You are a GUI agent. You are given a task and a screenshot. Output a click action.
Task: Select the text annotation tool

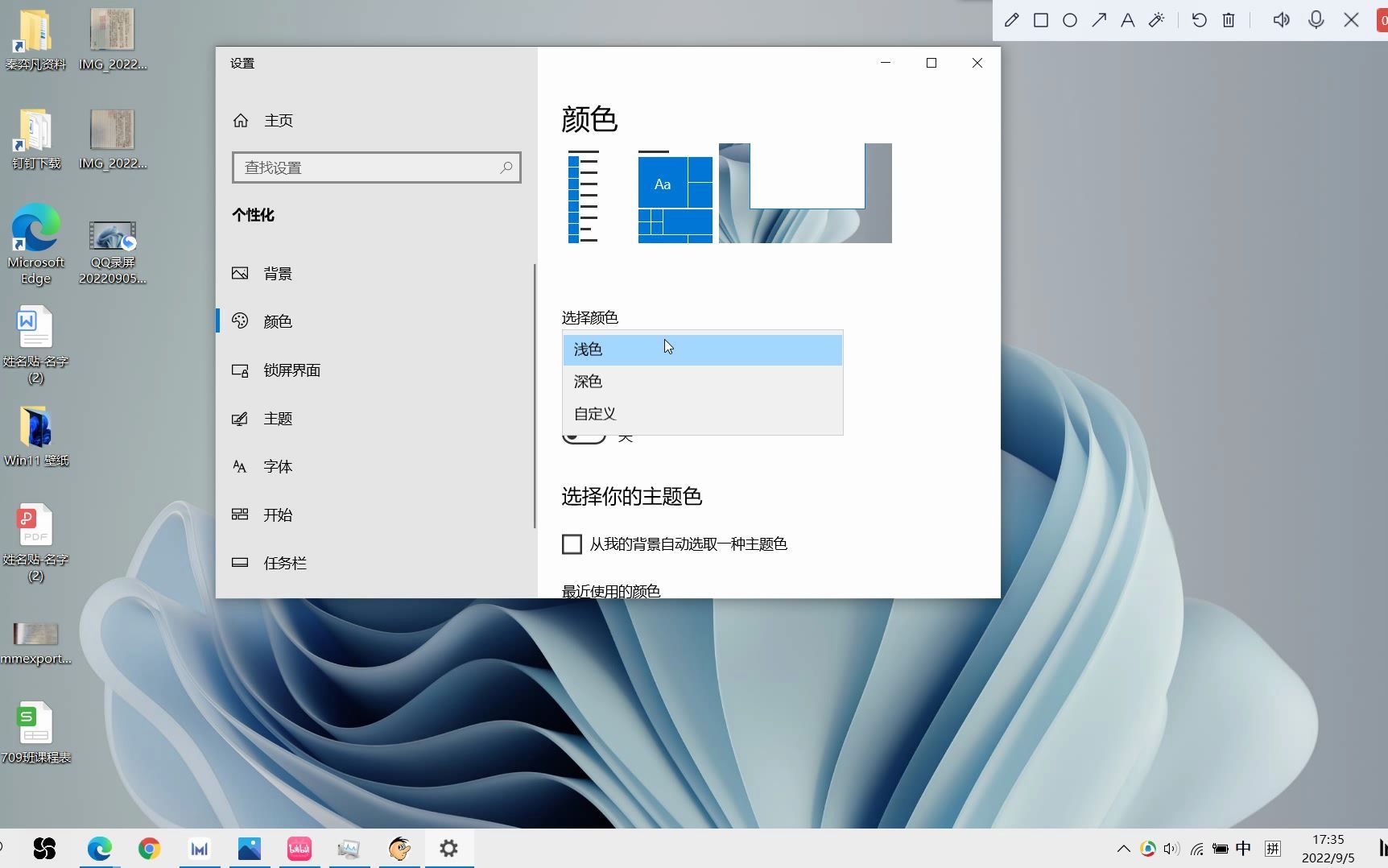[x=1127, y=19]
